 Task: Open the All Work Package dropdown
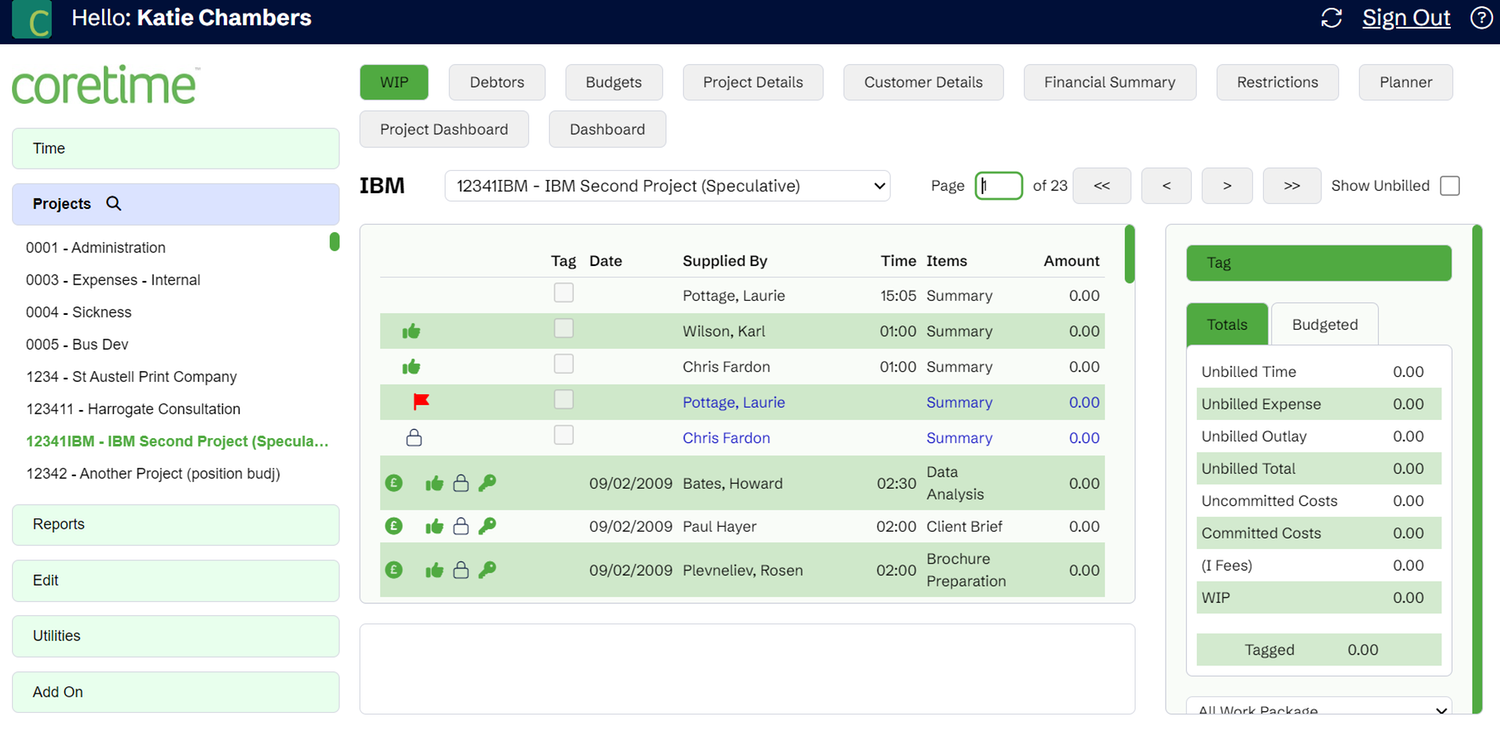pyautogui.click(x=1318, y=709)
